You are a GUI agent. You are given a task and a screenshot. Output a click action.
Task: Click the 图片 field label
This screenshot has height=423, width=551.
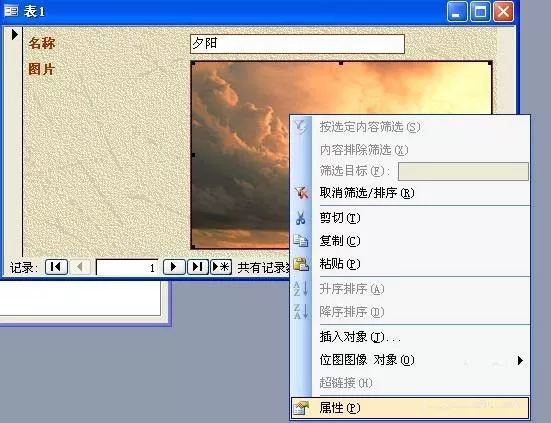[x=41, y=69]
